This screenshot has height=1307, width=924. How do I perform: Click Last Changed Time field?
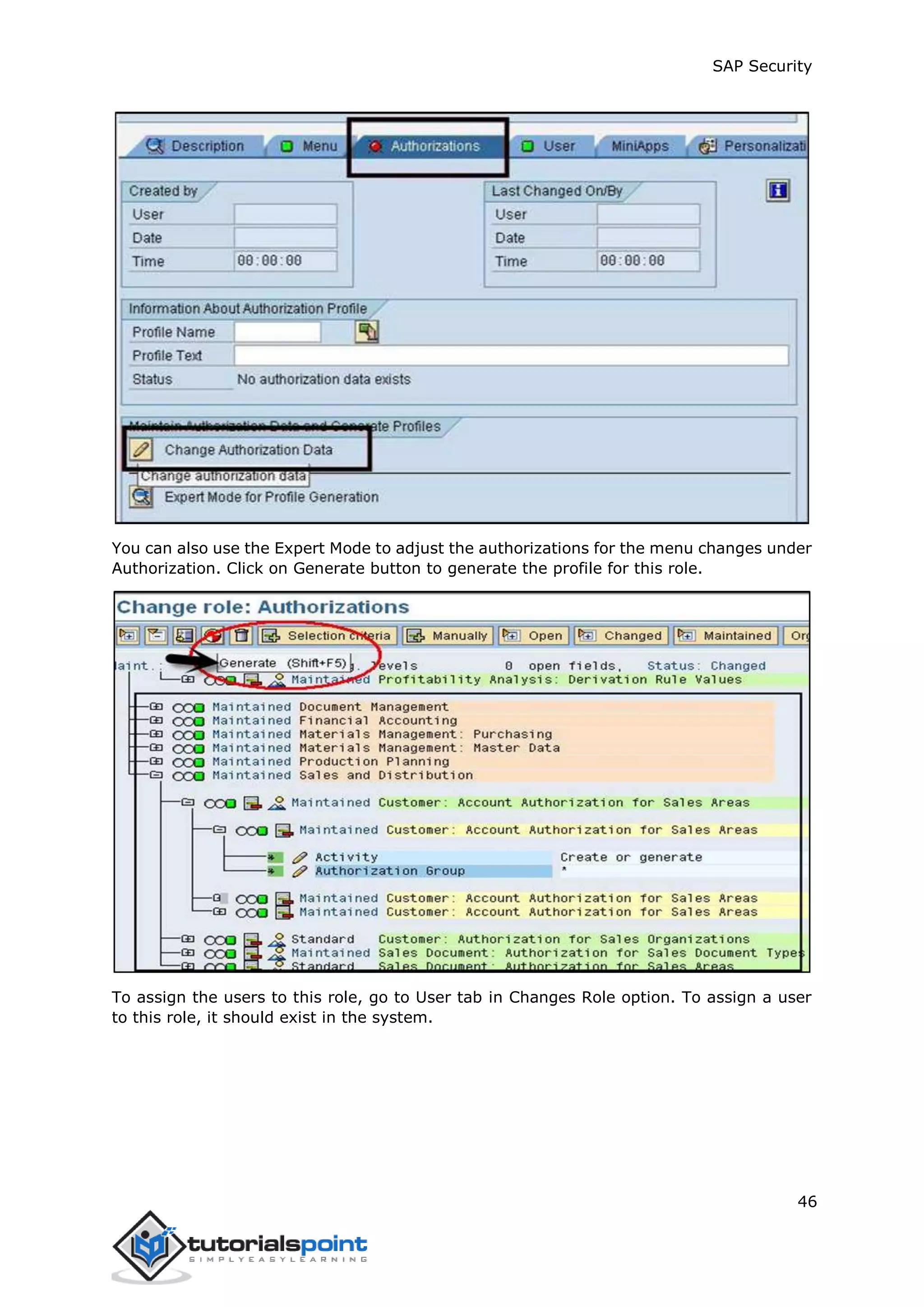point(648,261)
